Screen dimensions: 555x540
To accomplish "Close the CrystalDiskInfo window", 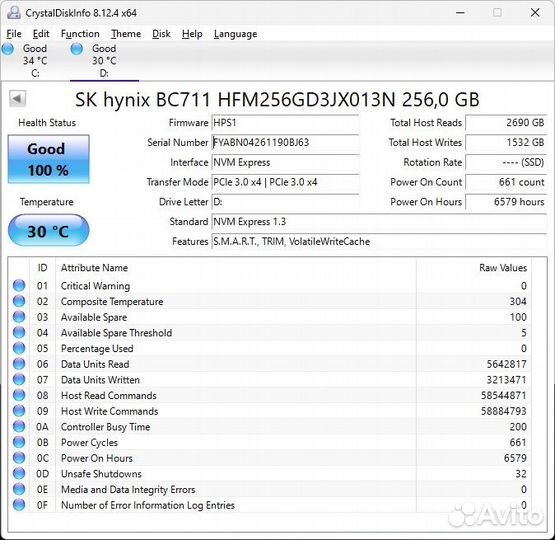I will (x=535, y=13).
